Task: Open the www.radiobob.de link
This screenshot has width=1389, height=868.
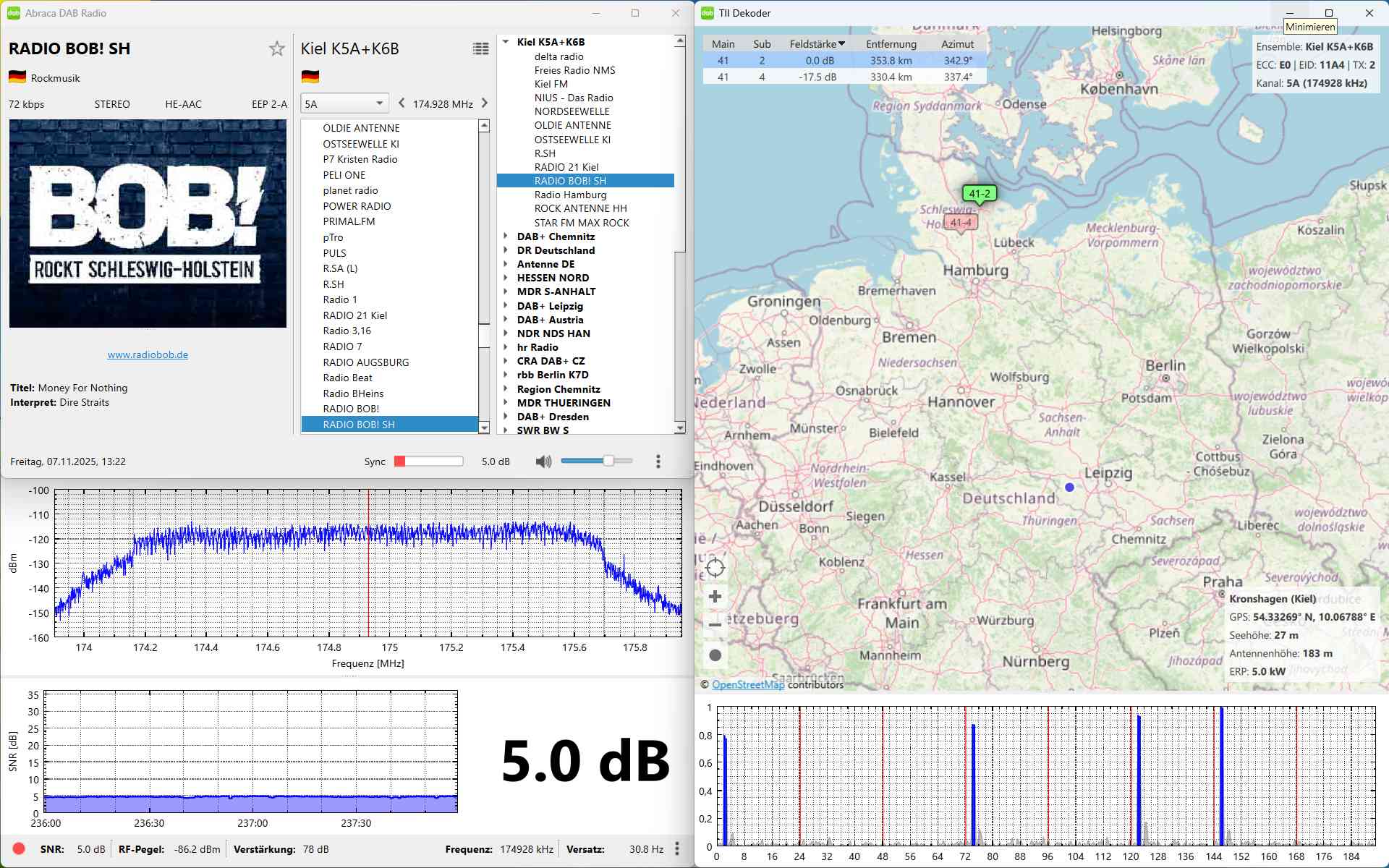Action: pyautogui.click(x=148, y=354)
